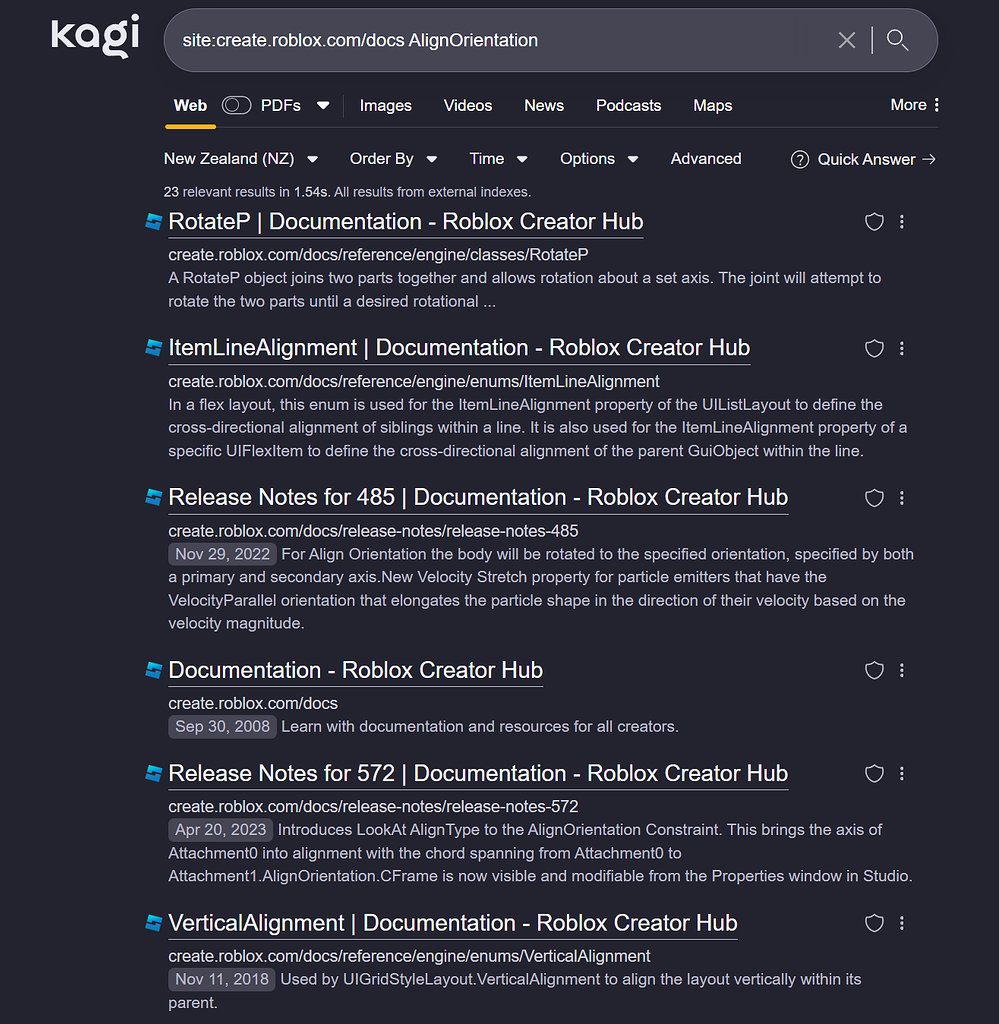Click the shield icon next to Release Notes 572

[x=874, y=774]
